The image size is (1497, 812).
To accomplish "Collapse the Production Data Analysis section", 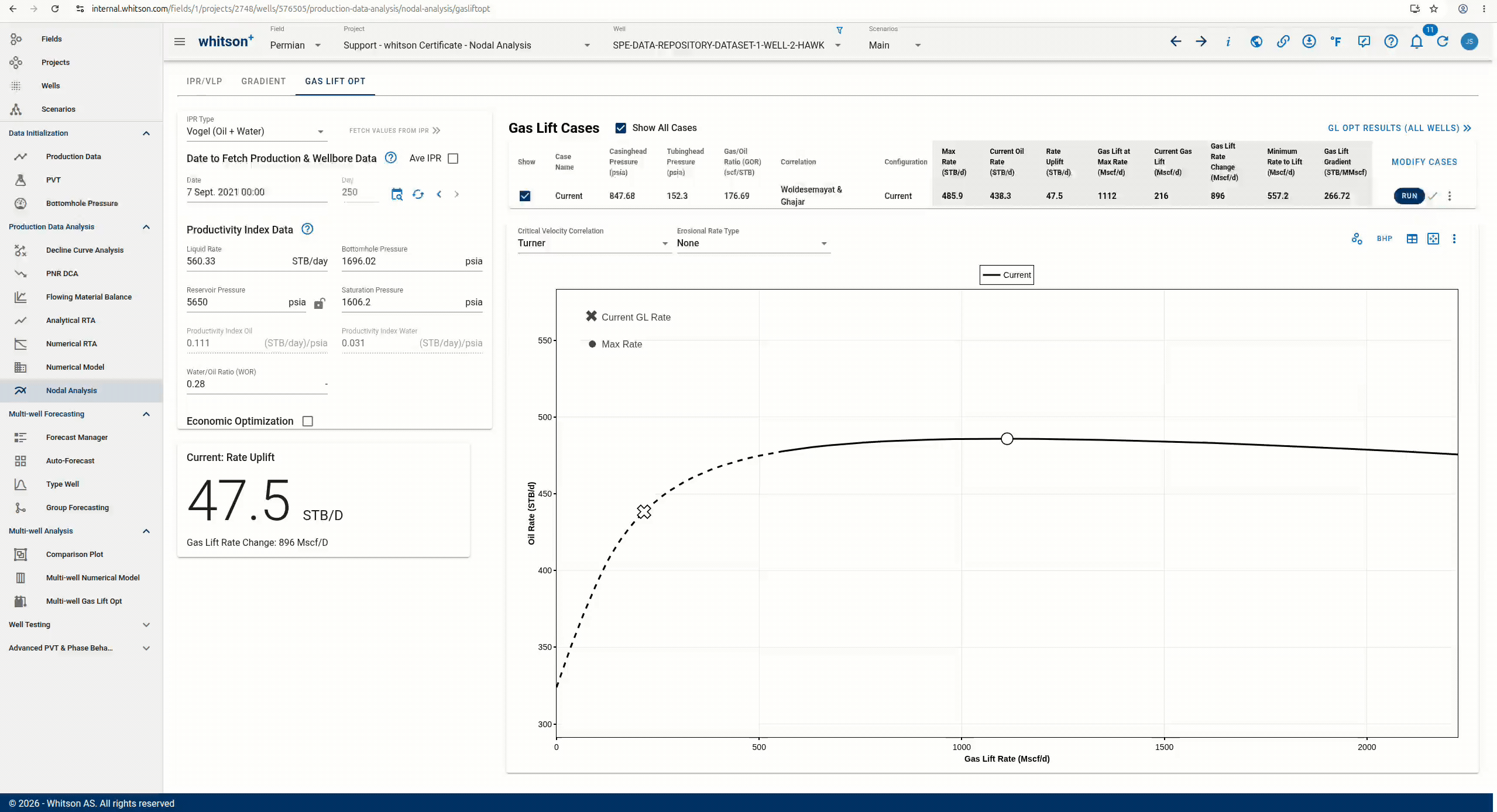I will 146,227.
